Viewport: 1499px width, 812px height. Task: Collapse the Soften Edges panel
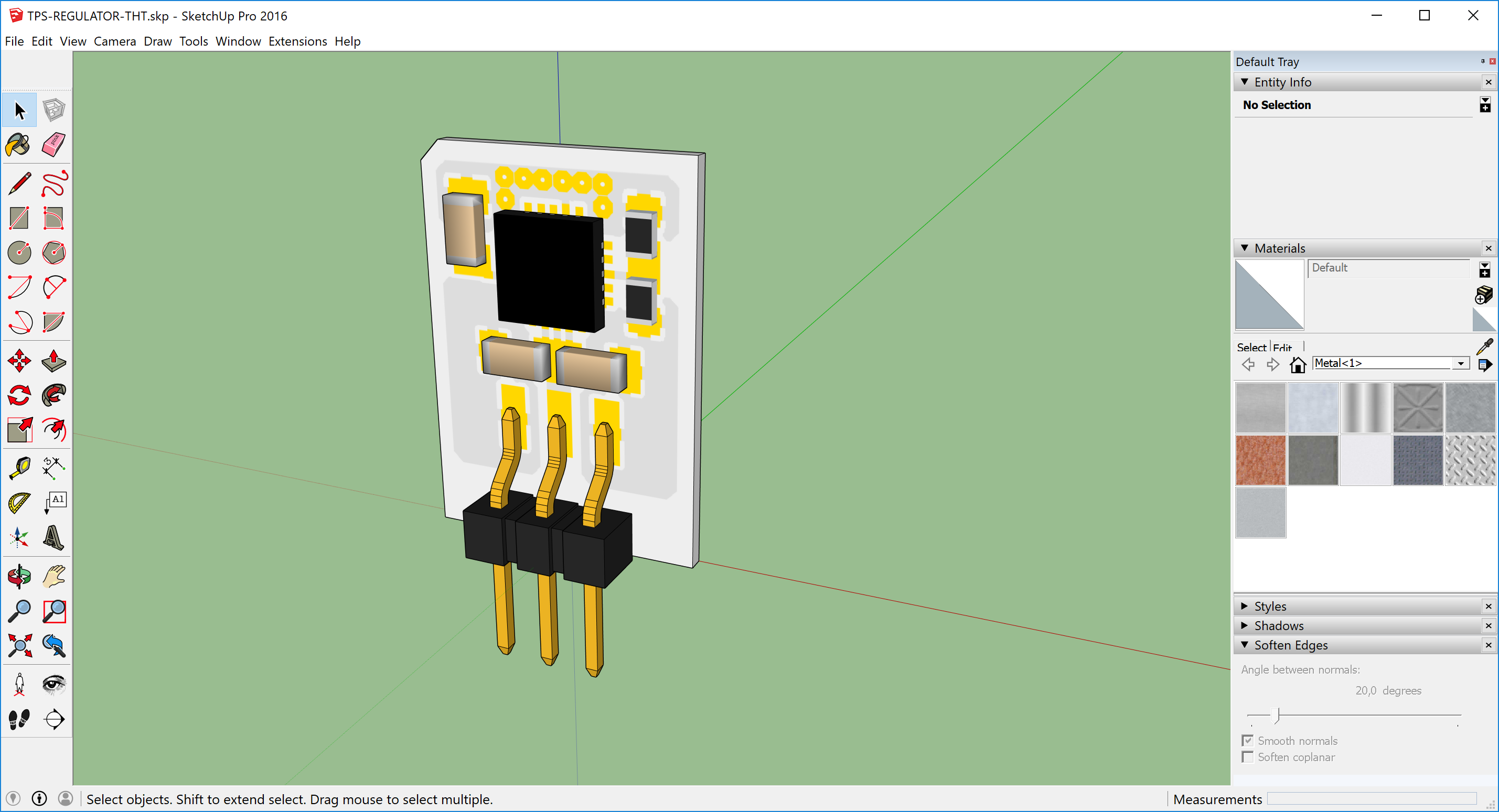(x=1245, y=645)
